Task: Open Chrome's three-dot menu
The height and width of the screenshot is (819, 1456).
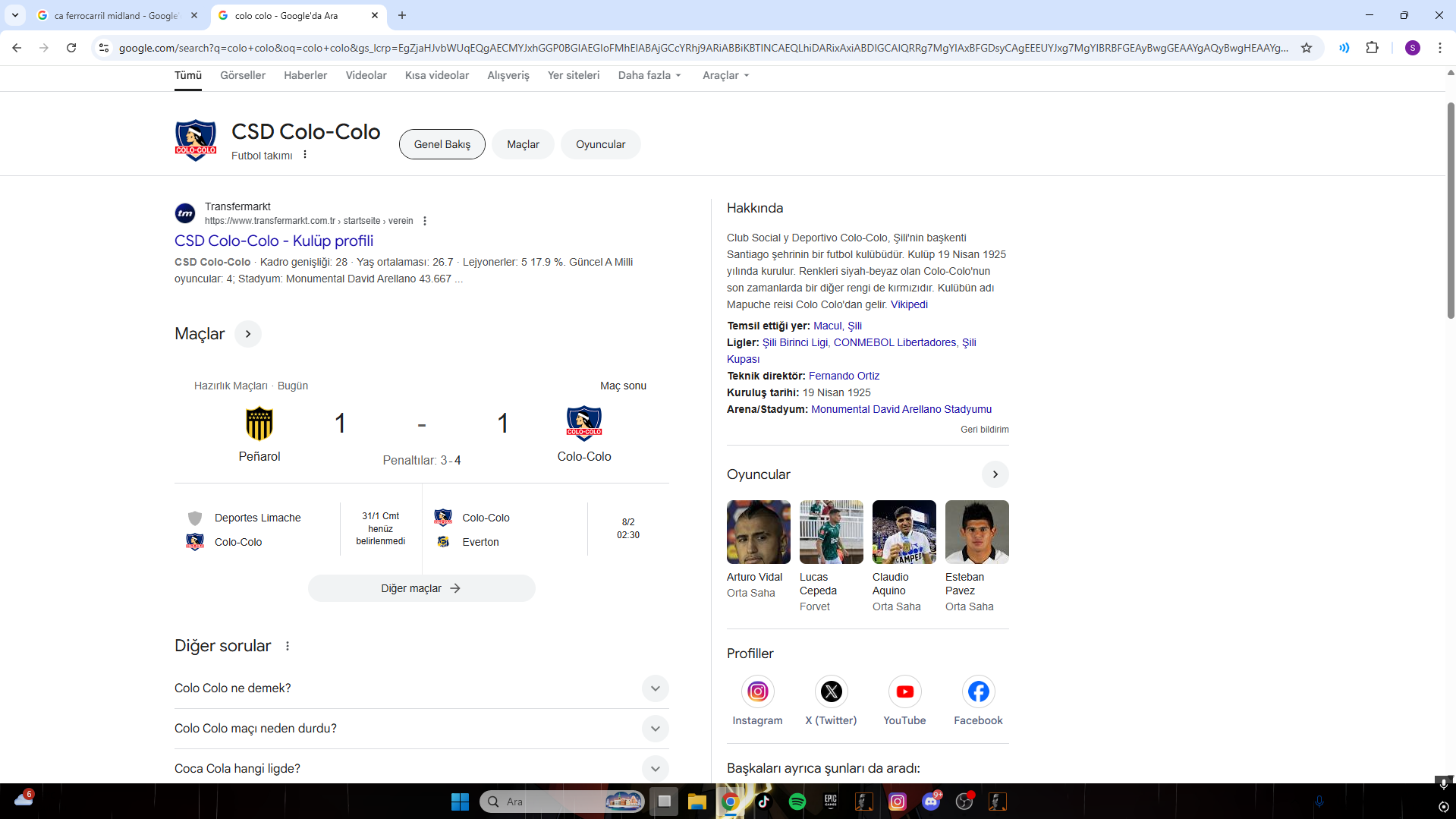Action: pos(1440,48)
